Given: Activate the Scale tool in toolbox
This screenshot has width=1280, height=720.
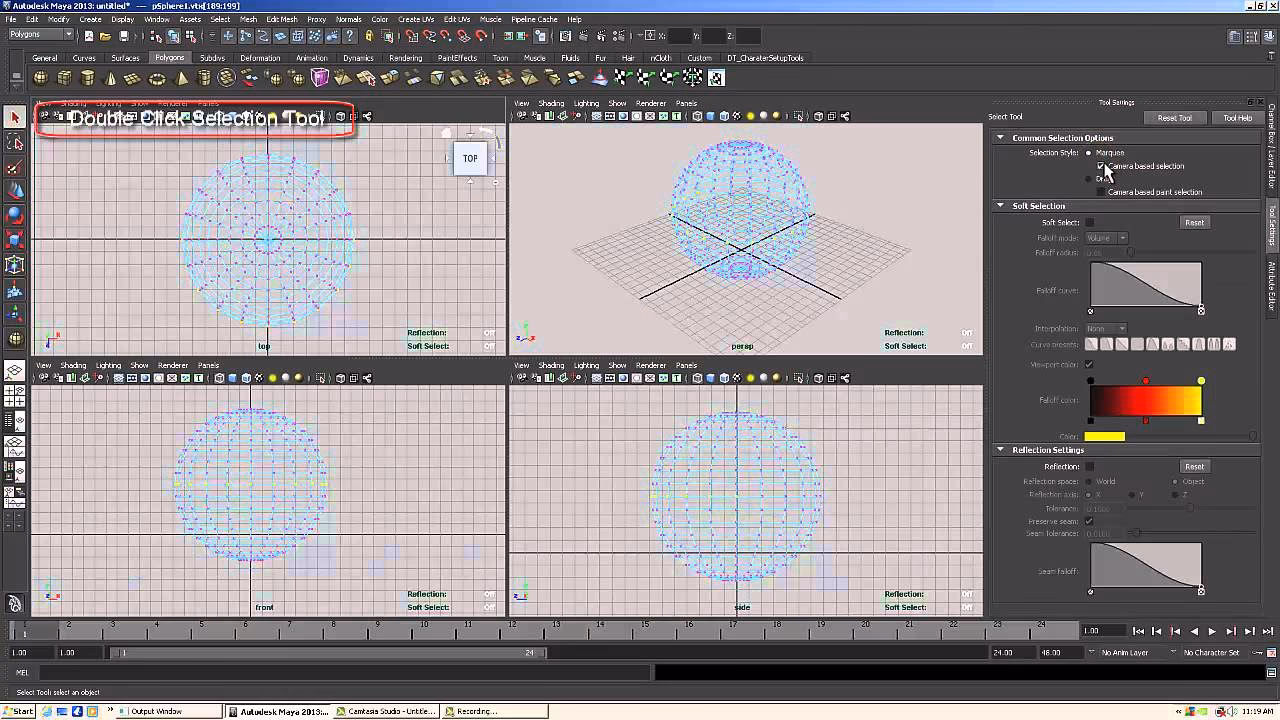Looking at the screenshot, I should 14,240.
